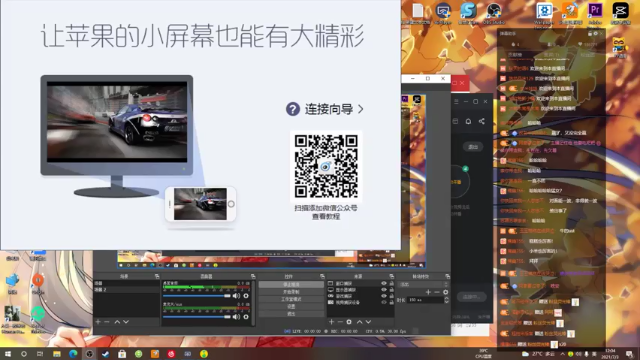The image size is (640, 360).
Task: Open mic/aux settings gear in OBS mixer
Action: click(x=246, y=317)
